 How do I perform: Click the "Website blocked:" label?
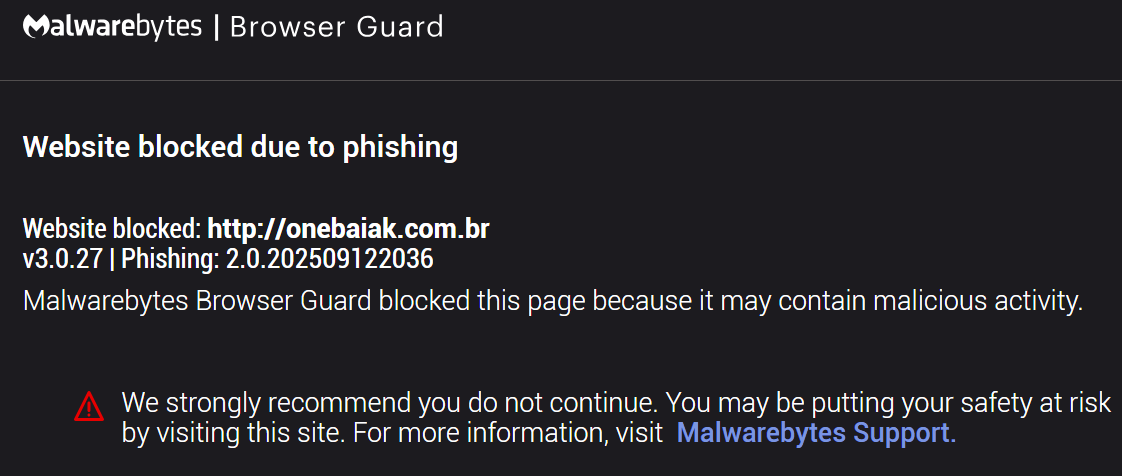coord(112,228)
